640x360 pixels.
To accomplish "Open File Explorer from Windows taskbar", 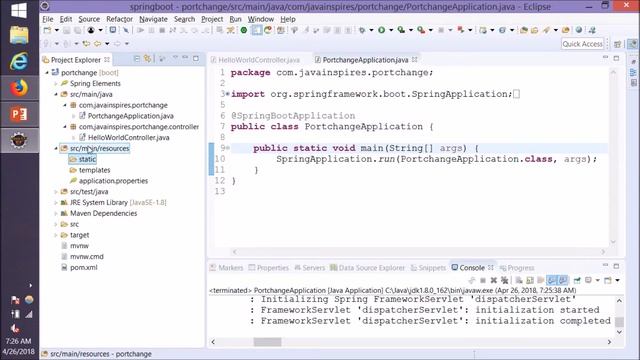I will click(x=19, y=35).
